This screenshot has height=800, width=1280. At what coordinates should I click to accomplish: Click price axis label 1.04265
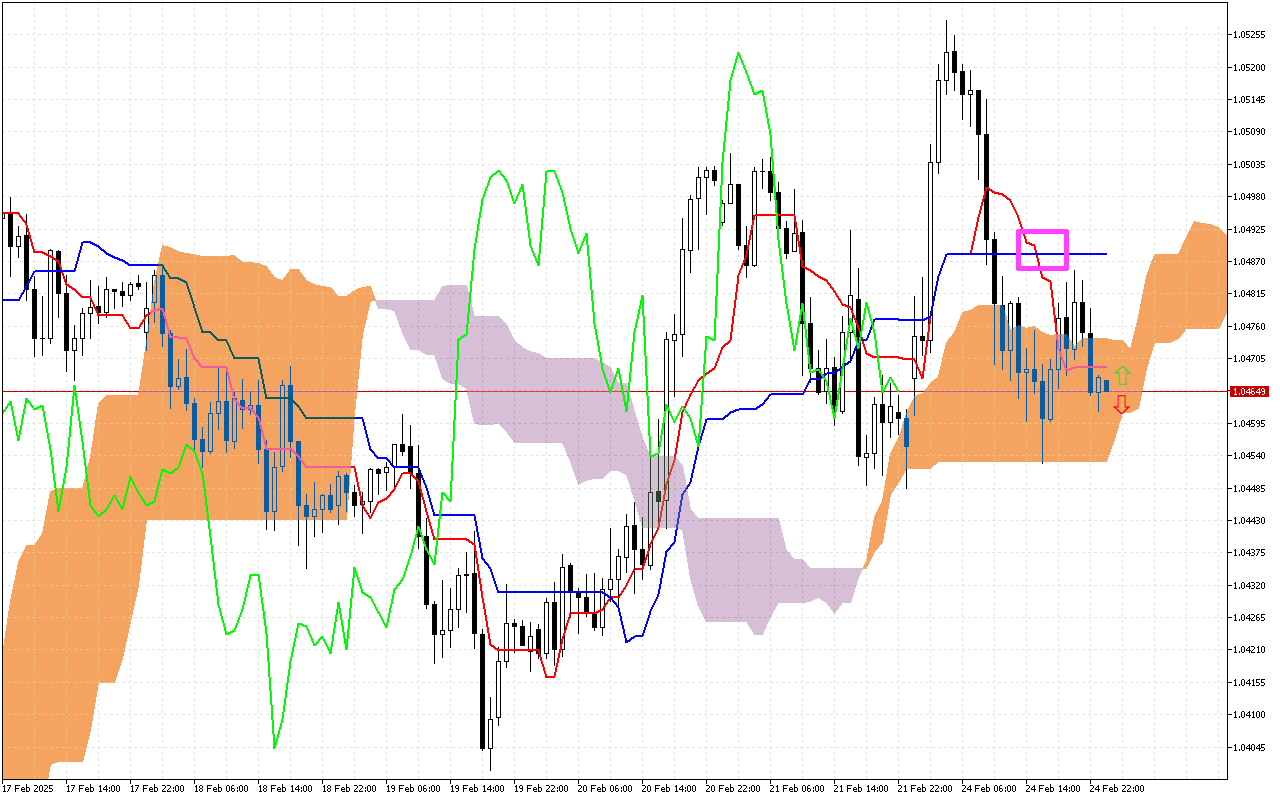1250,618
